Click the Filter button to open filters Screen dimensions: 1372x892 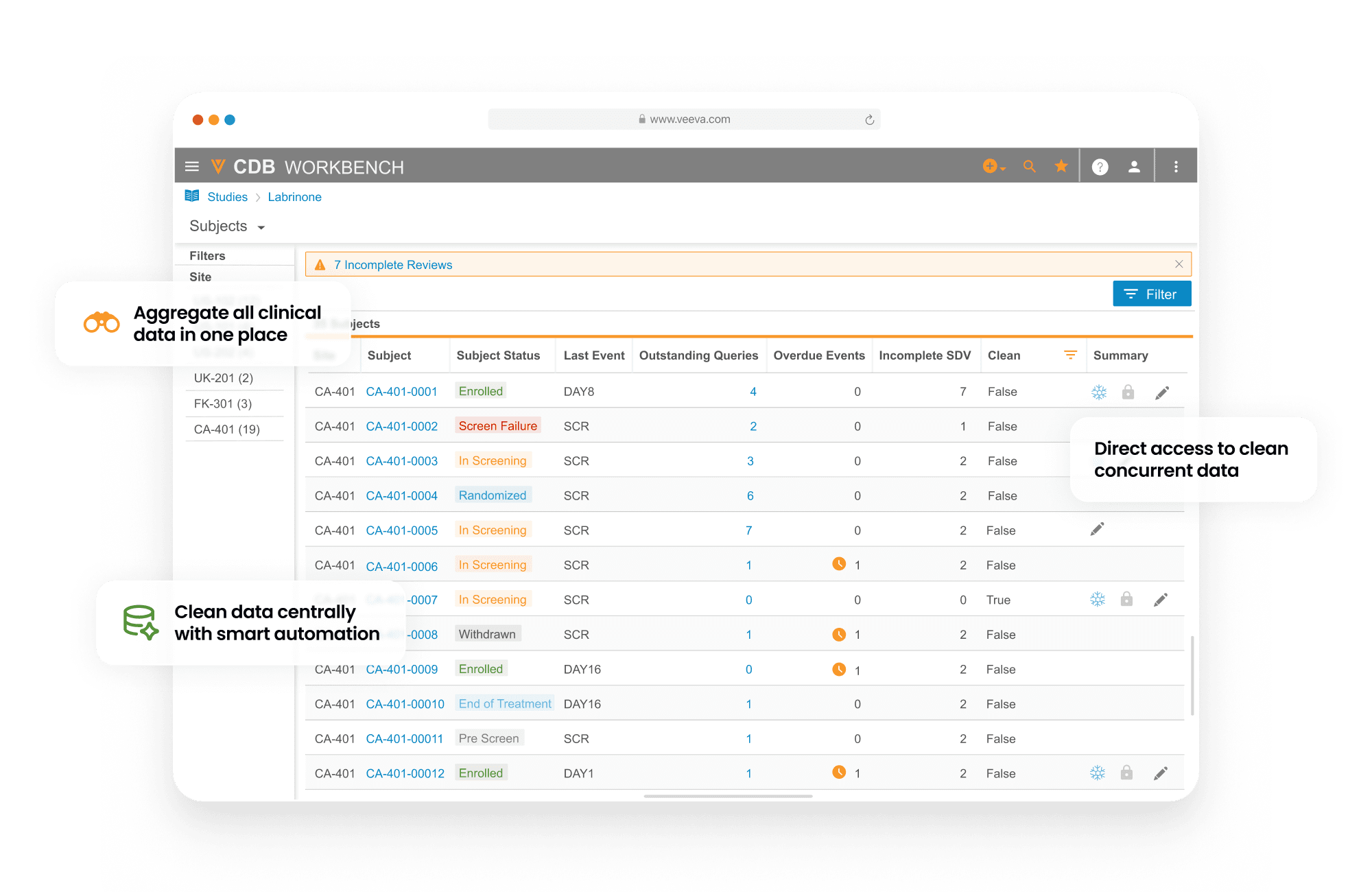coord(1150,294)
